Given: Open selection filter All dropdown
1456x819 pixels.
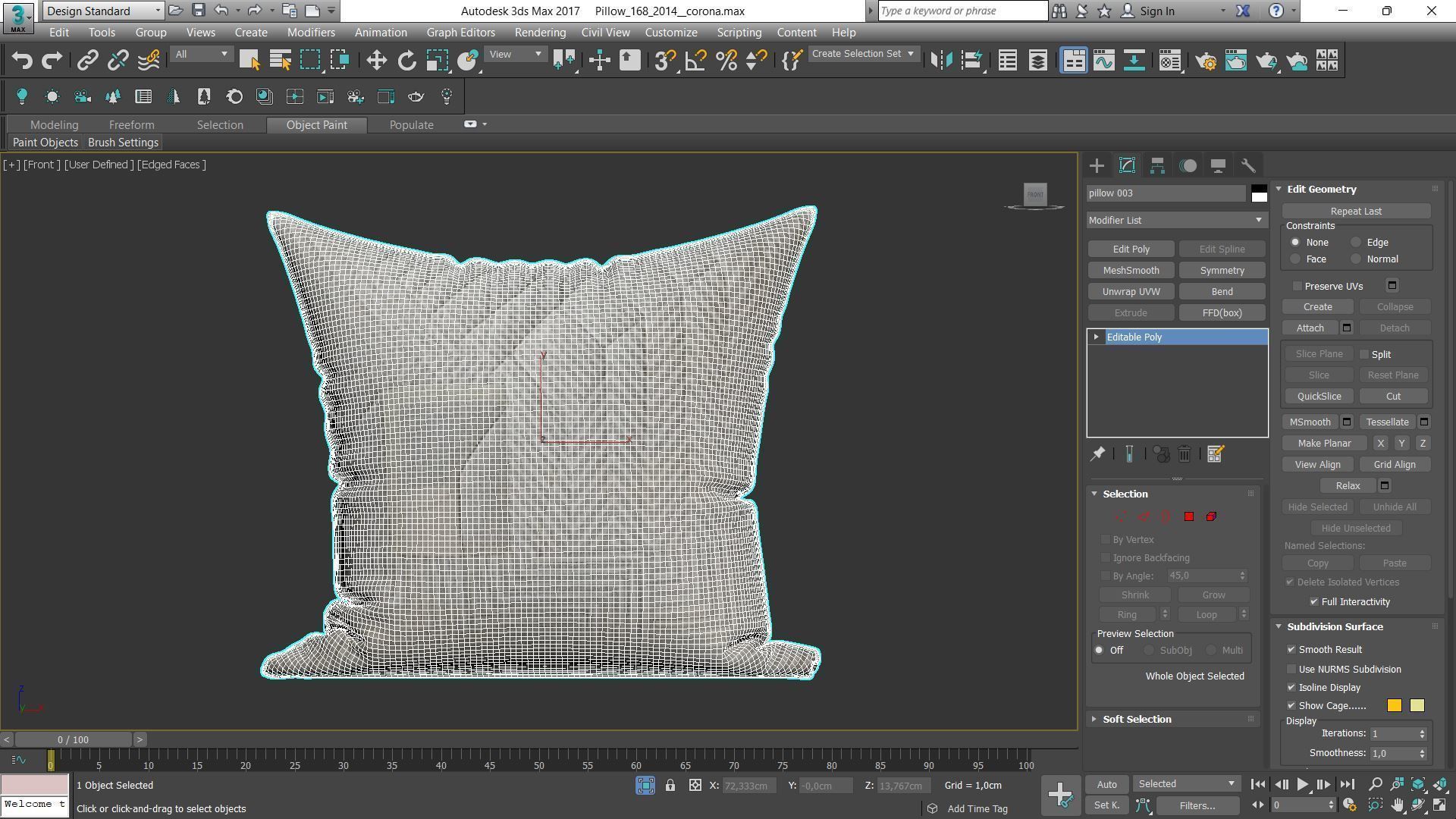Looking at the screenshot, I should point(201,54).
